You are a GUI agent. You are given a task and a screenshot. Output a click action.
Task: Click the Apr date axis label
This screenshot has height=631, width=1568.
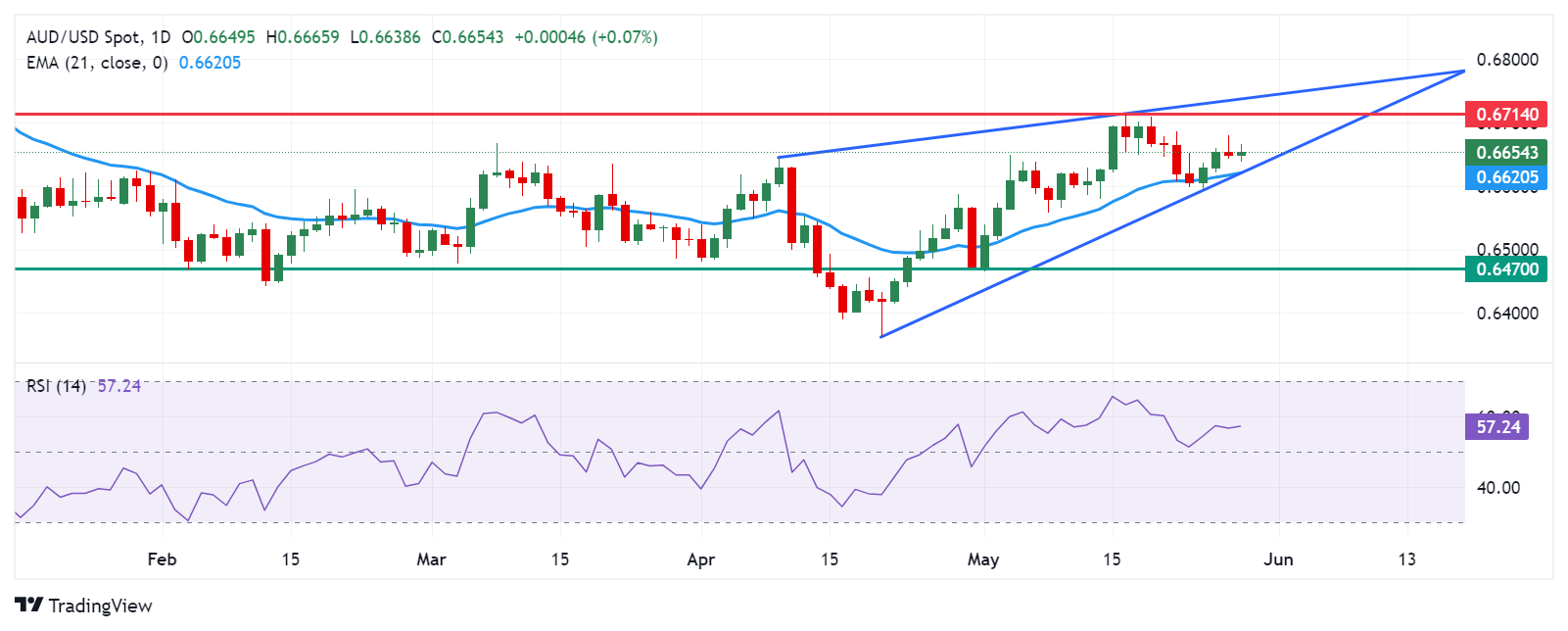[700, 559]
